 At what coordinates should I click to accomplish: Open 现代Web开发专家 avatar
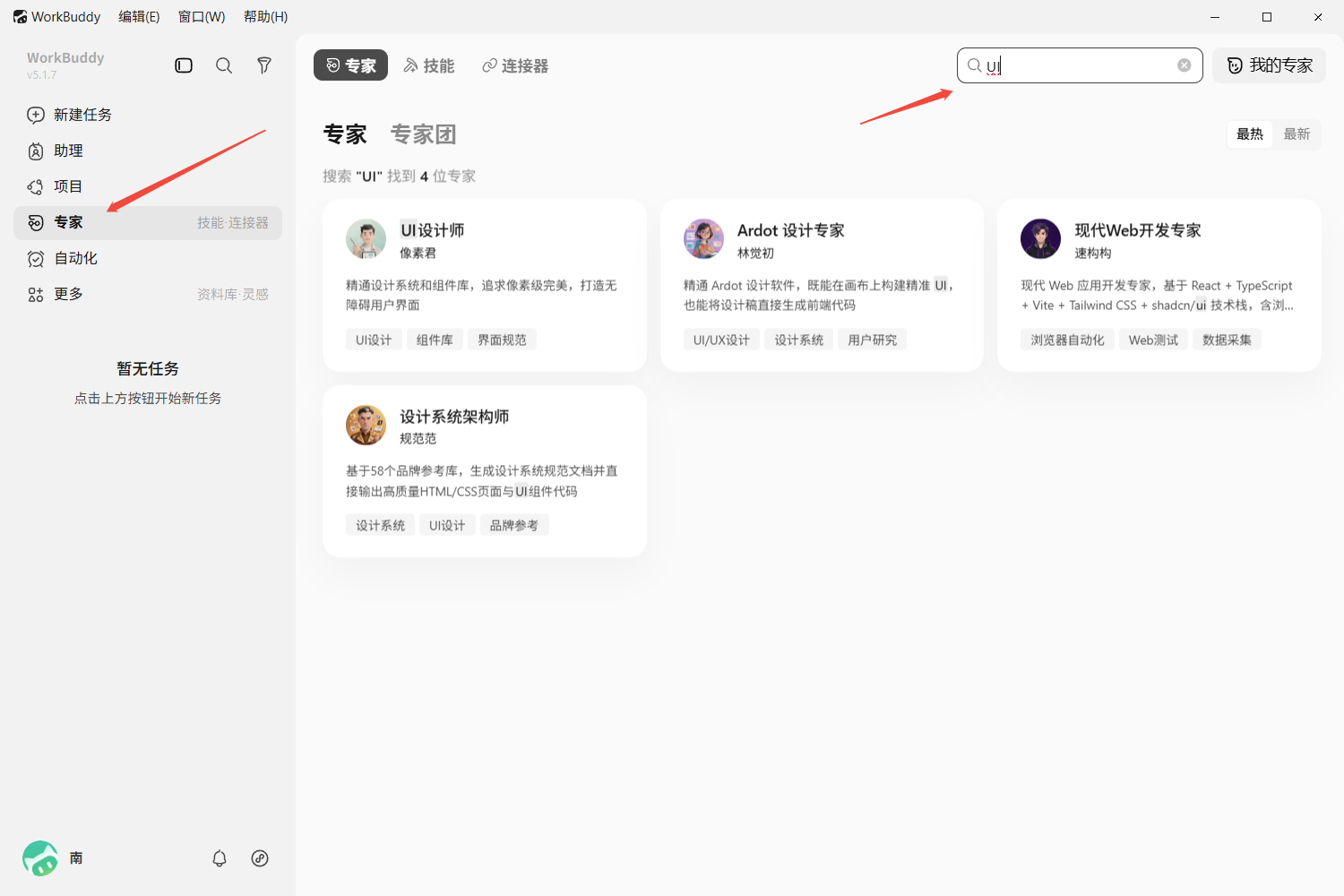[x=1040, y=239]
